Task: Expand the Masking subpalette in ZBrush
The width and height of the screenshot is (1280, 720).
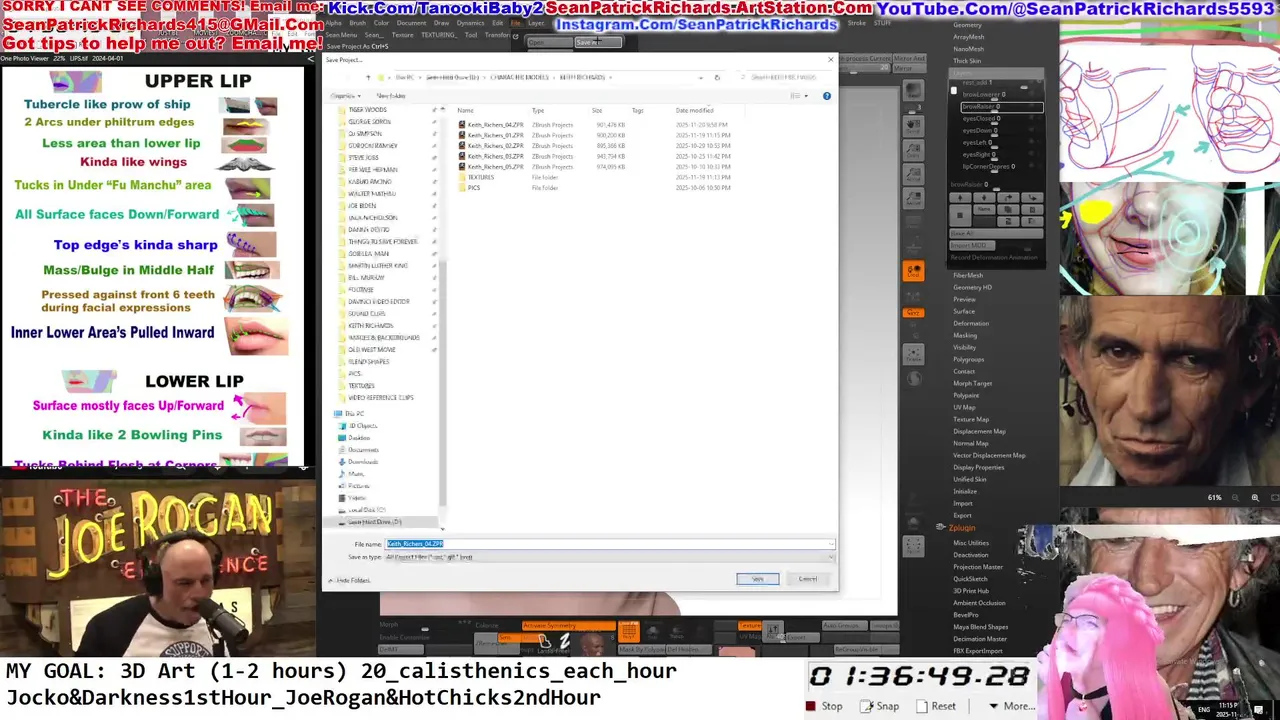Action: (x=964, y=335)
